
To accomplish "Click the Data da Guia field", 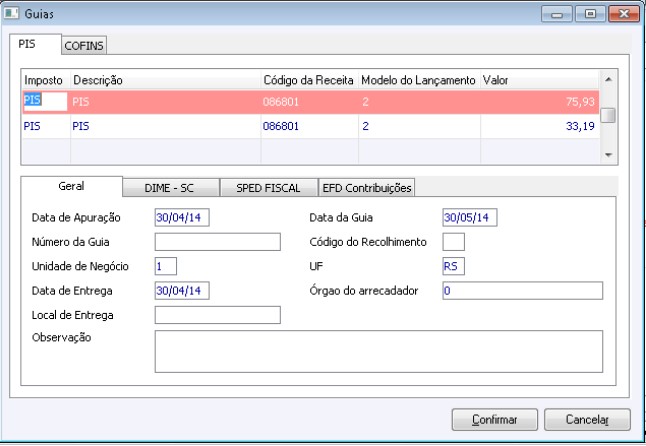I will 470,217.
